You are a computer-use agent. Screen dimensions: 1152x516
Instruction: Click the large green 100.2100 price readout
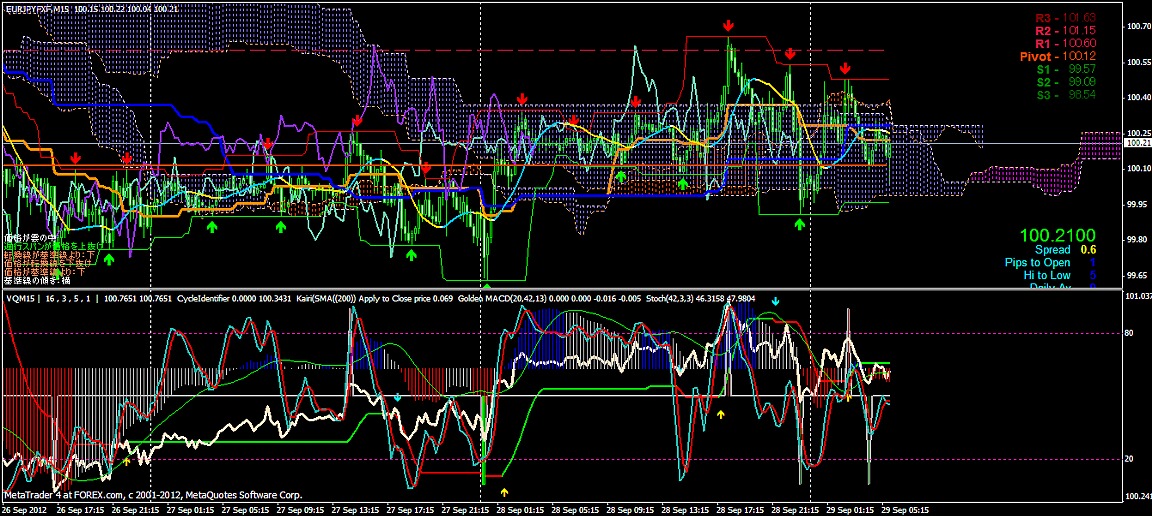pos(1059,234)
